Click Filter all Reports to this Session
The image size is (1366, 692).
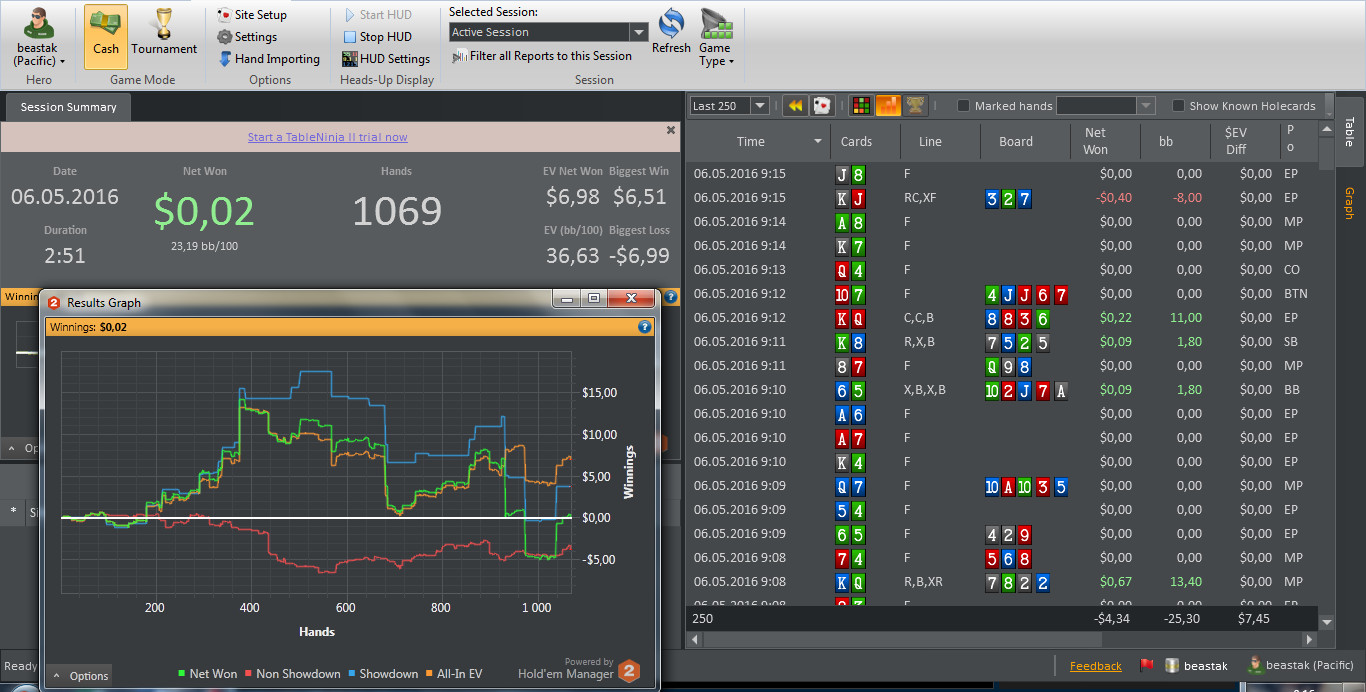point(542,57)
